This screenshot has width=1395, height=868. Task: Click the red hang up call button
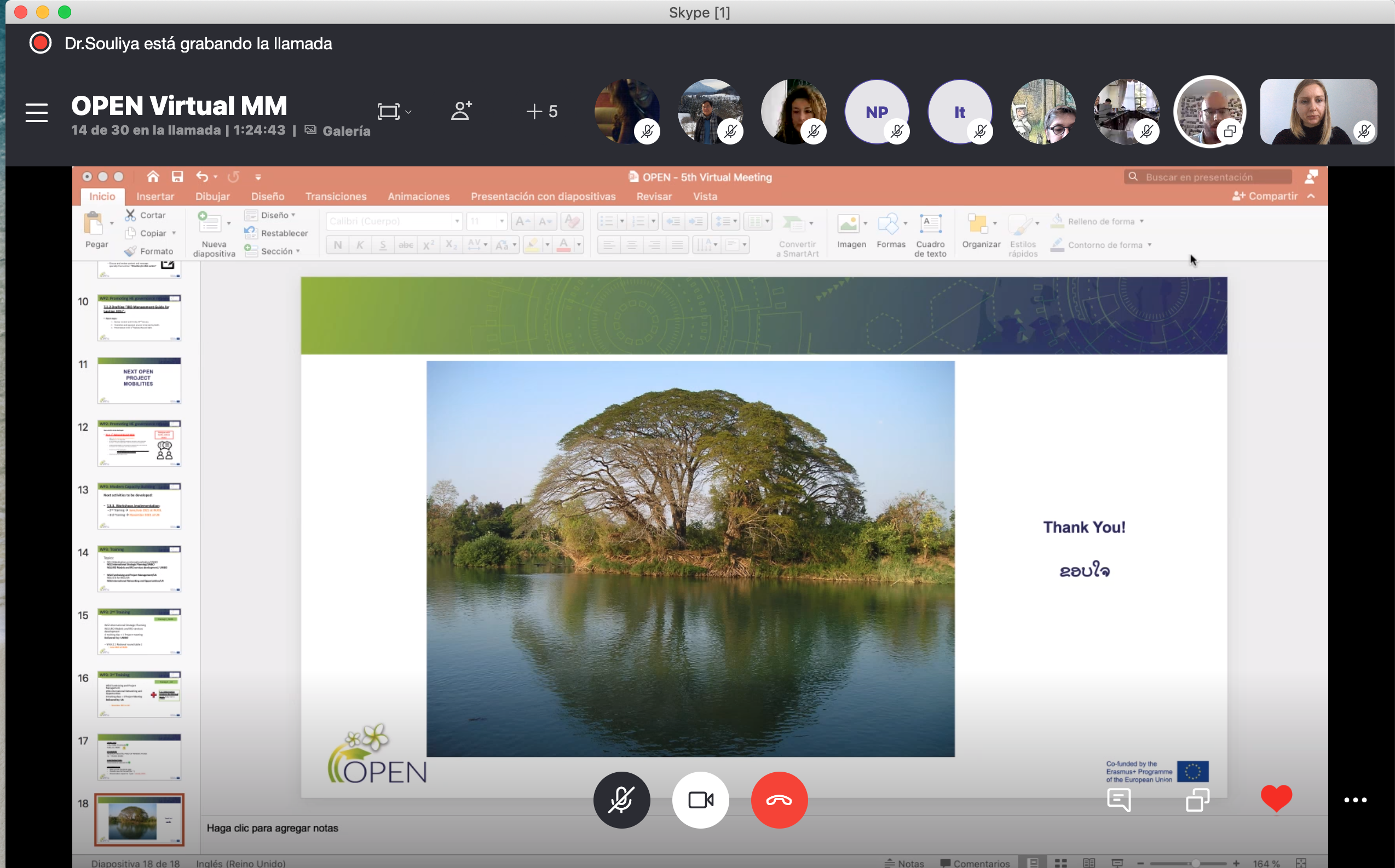(779, 800)
